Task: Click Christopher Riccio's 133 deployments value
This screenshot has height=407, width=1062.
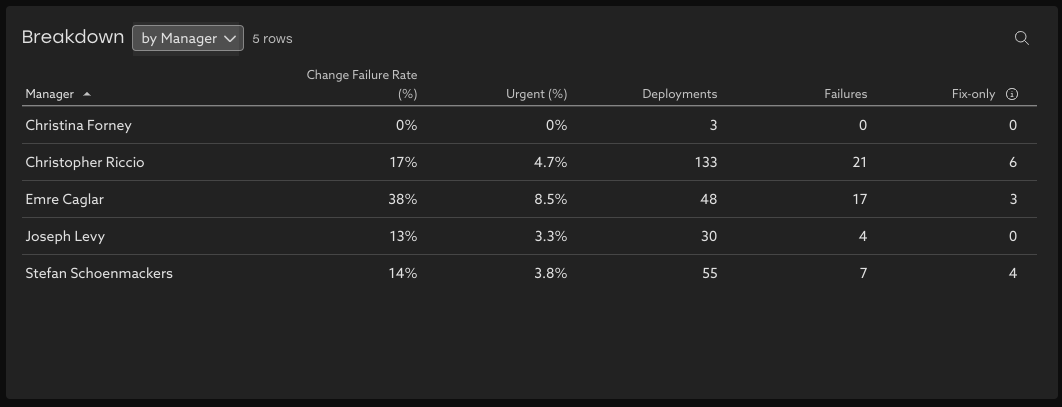Action: click(706, 162)
